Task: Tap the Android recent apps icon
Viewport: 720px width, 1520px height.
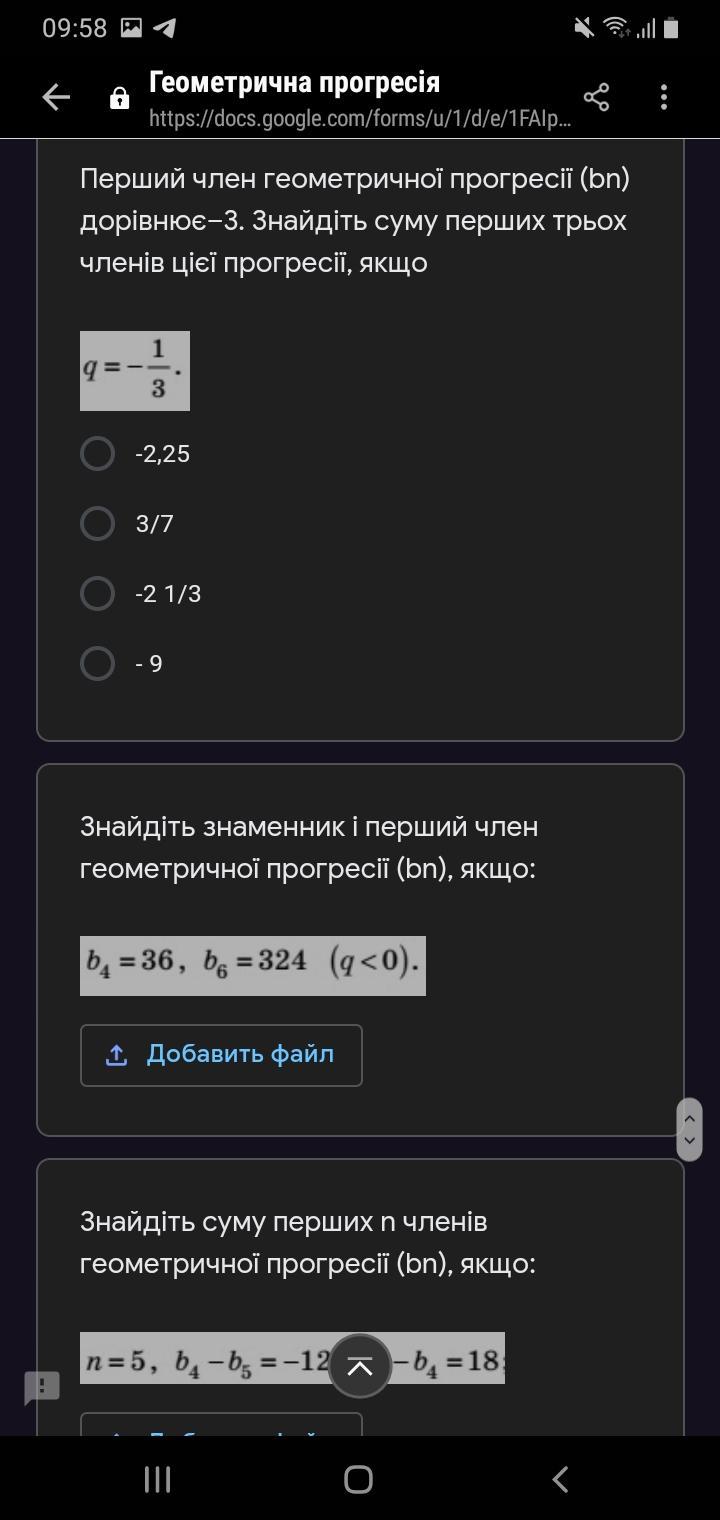Action: [158, 1479]
